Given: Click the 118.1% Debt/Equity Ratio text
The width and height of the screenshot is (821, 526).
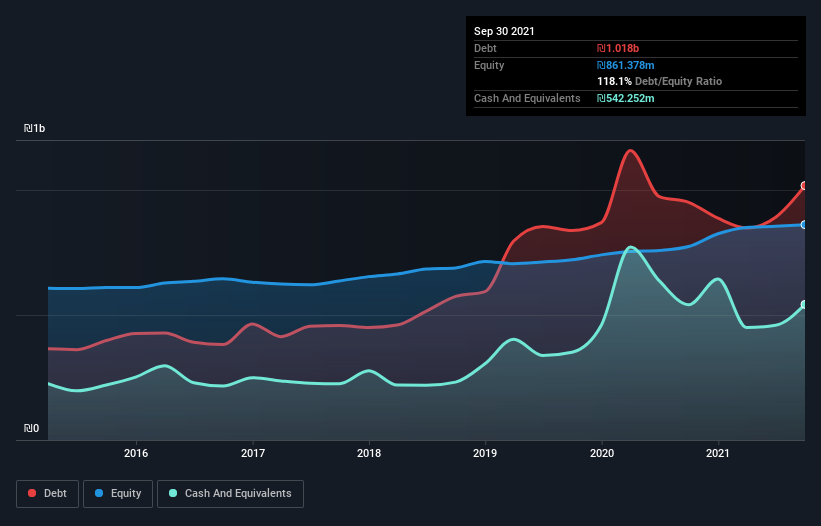Looking at the screenshot, I should [660, 82].
